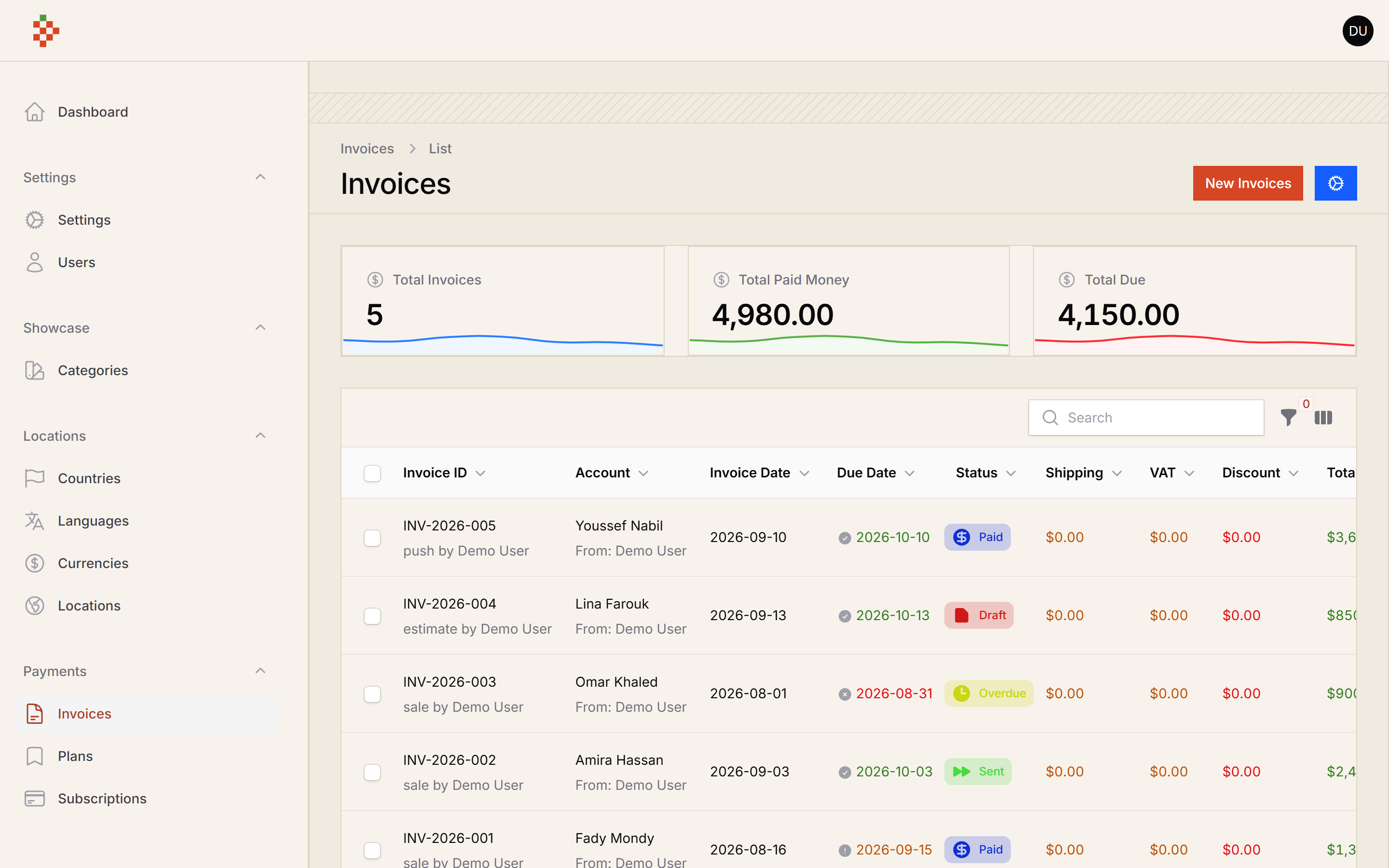Click the Plans bookmark icon
This screenshot has height=868, width=1389.
coord(34,756)
